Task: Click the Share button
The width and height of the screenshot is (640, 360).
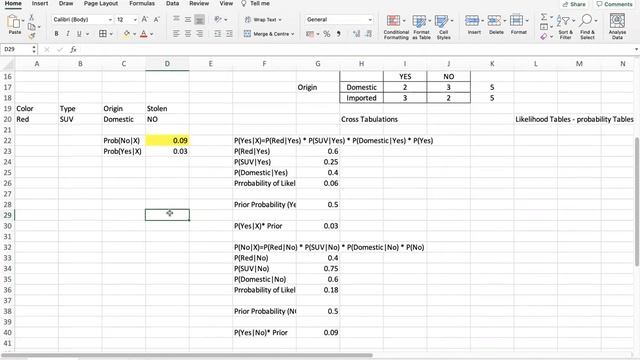Action: tap(574, 4)
